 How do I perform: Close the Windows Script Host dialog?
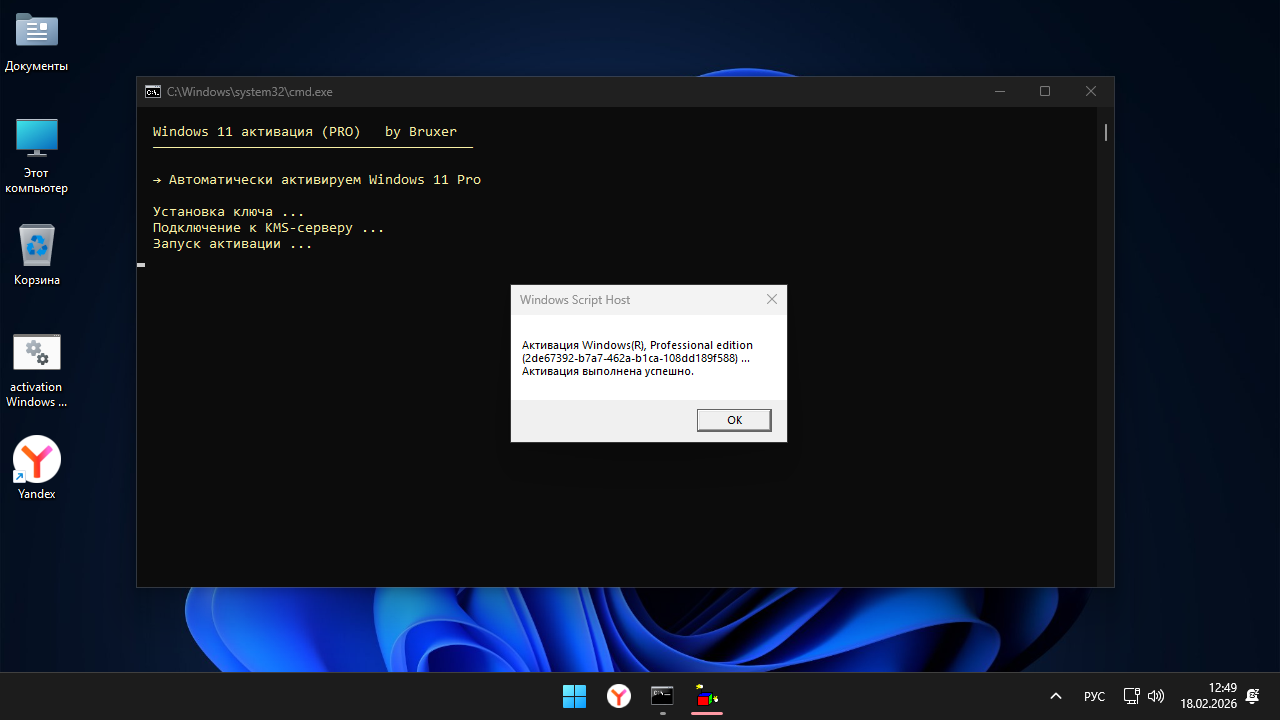[771, 299]
